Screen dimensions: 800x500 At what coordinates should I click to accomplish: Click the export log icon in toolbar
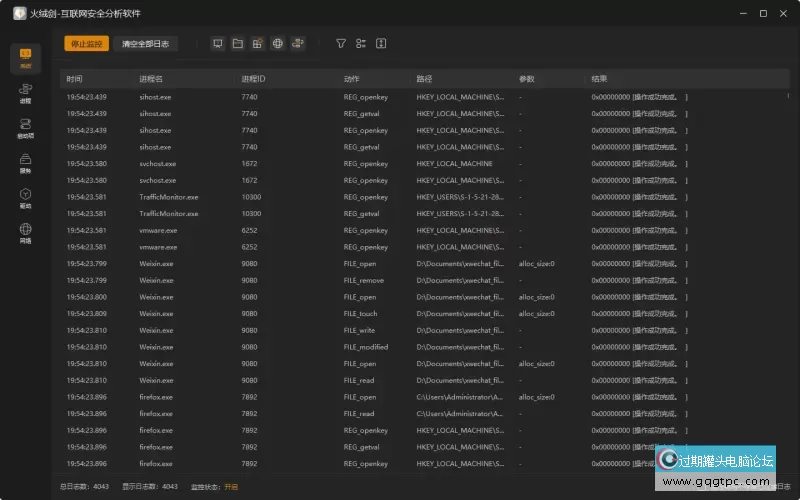381,44
